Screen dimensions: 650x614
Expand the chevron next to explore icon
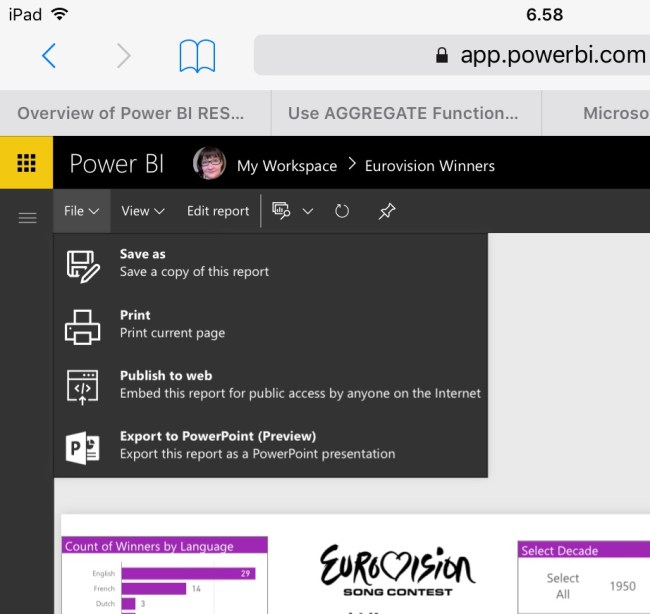pyautogui.click(x=308, y=211)
